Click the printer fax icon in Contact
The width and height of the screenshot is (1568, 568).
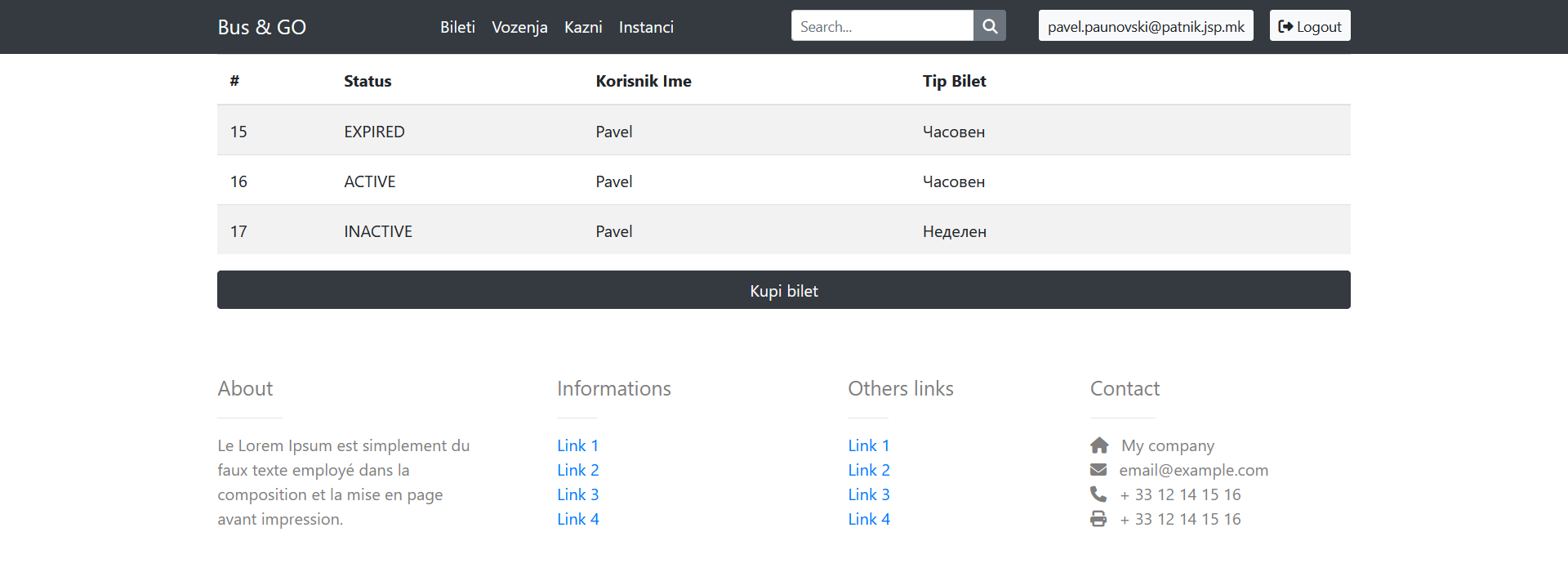click(x=1098, y=519)
